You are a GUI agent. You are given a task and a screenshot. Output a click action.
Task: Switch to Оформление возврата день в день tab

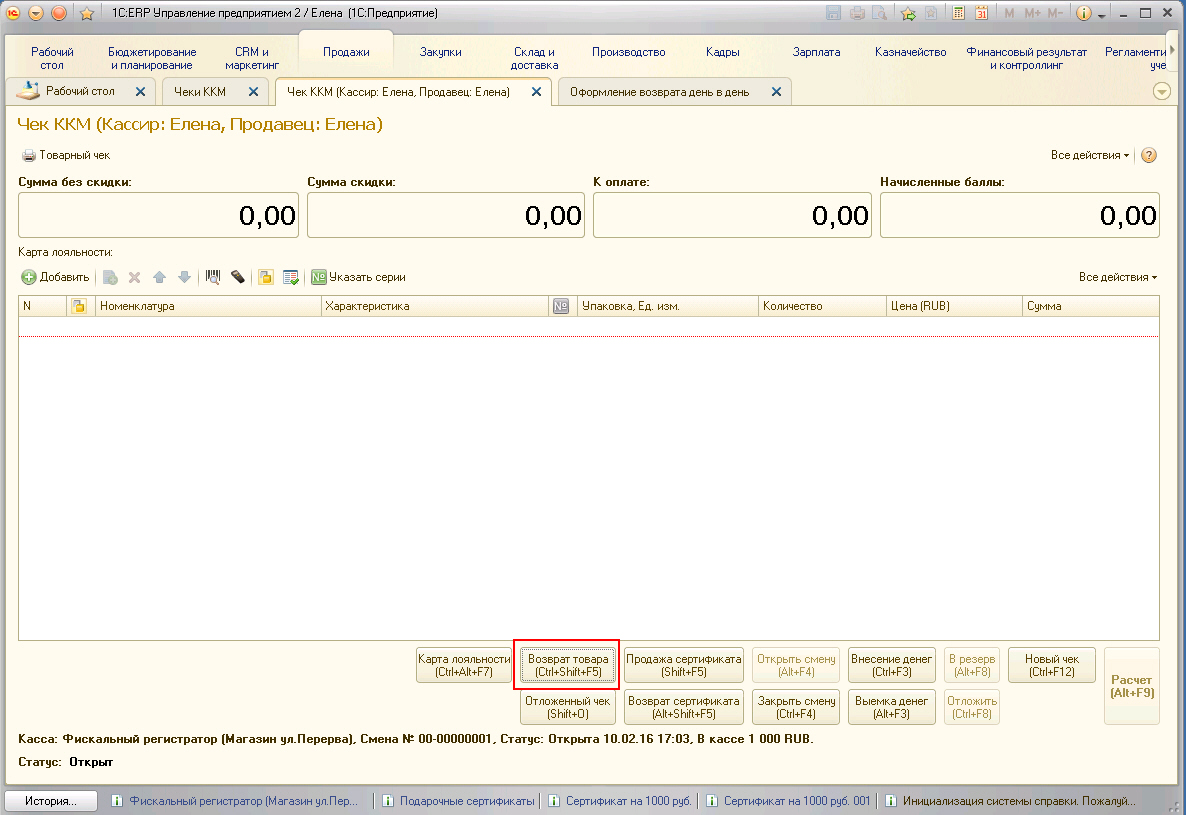click(660, 92)
